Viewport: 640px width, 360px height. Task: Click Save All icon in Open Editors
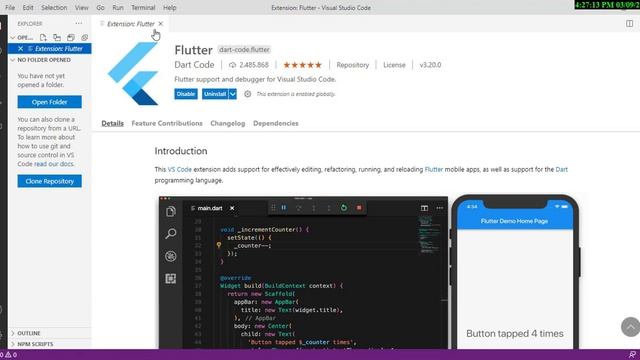coord(71,38)
